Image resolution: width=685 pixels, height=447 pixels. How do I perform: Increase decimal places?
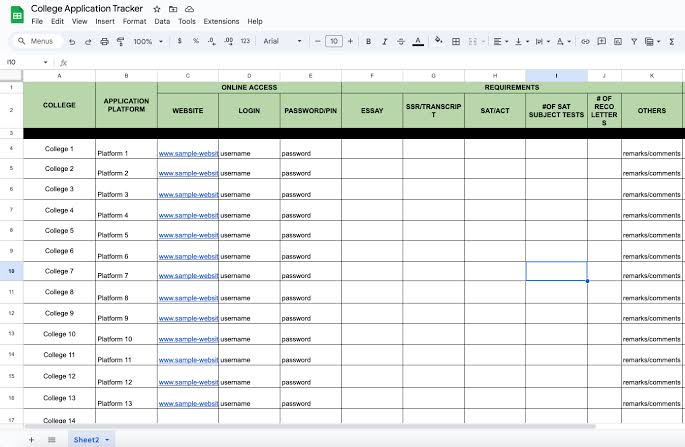click(x=228, y=41)
